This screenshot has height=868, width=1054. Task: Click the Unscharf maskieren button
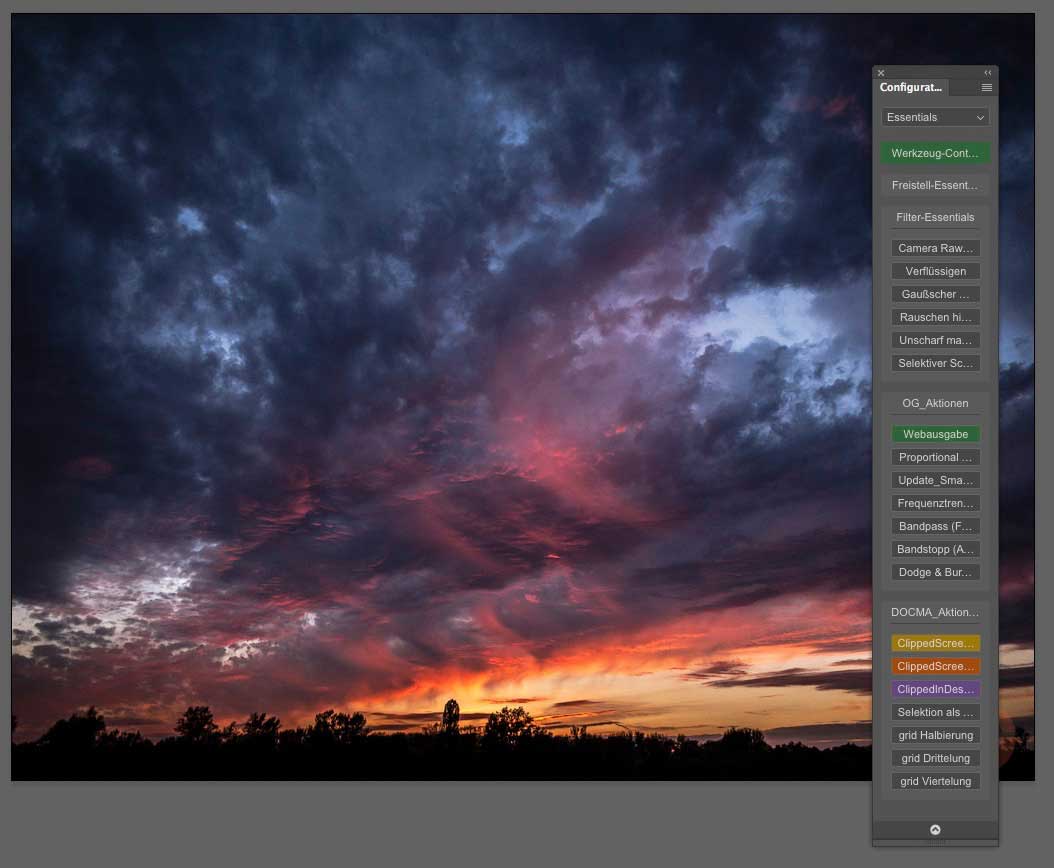coord(935,340)
